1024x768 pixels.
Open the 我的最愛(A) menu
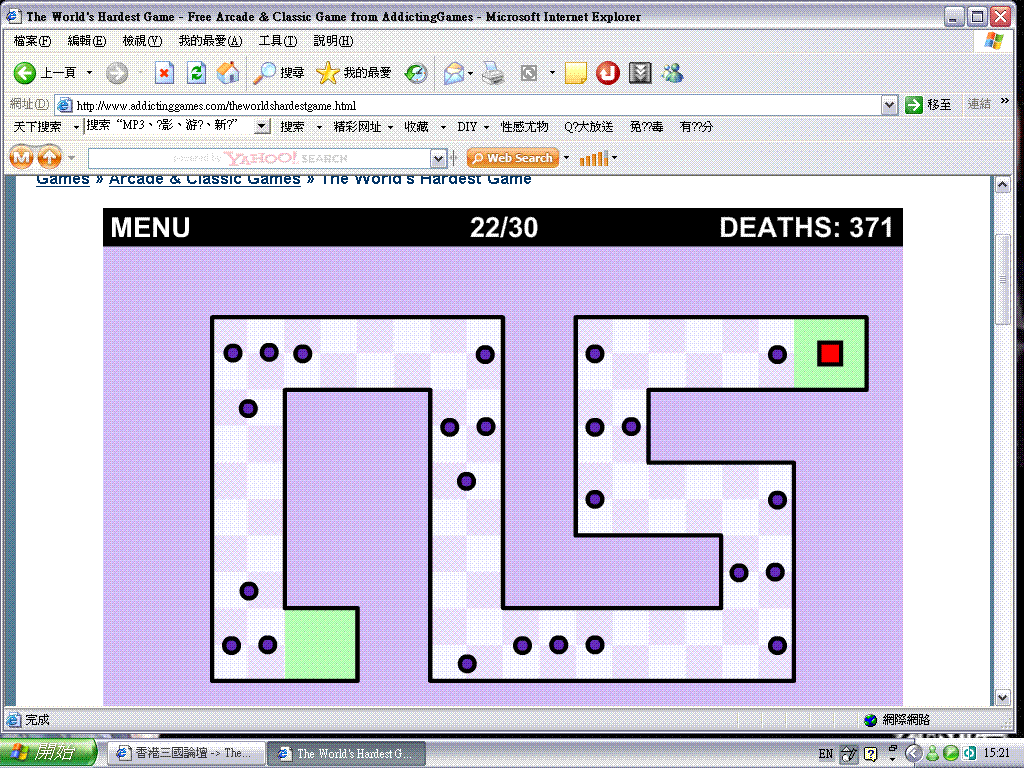click(x=210, y=41)
